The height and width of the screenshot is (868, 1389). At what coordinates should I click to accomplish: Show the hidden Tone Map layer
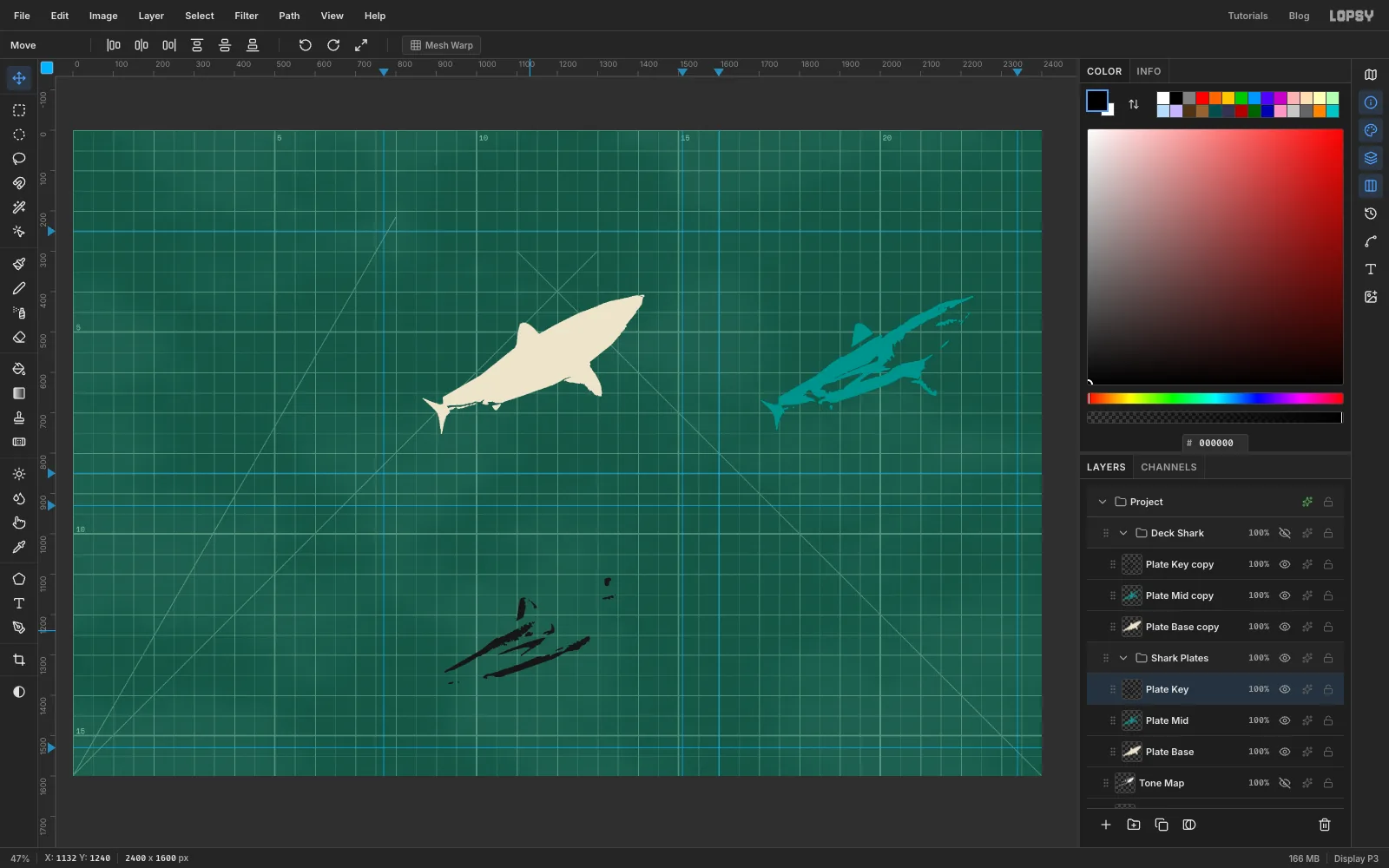pos(1285,783)
